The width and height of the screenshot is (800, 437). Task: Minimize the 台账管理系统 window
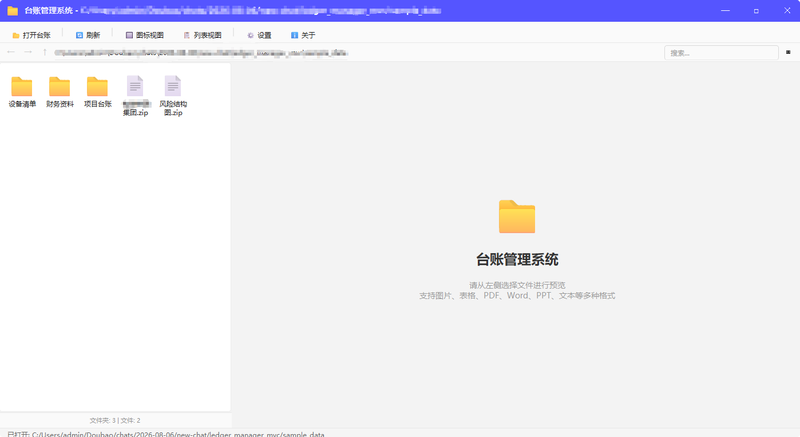click(725, 11)
